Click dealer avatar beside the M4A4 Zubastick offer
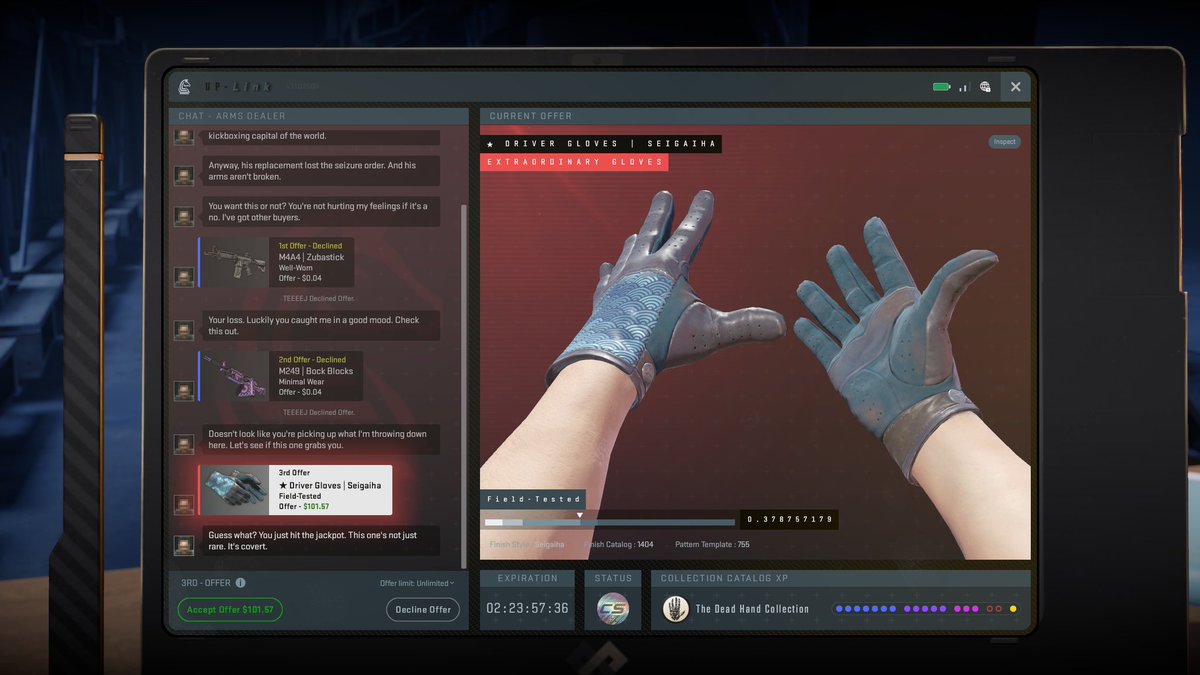This screenshot has width=1200, height=675. click(184, 277)
